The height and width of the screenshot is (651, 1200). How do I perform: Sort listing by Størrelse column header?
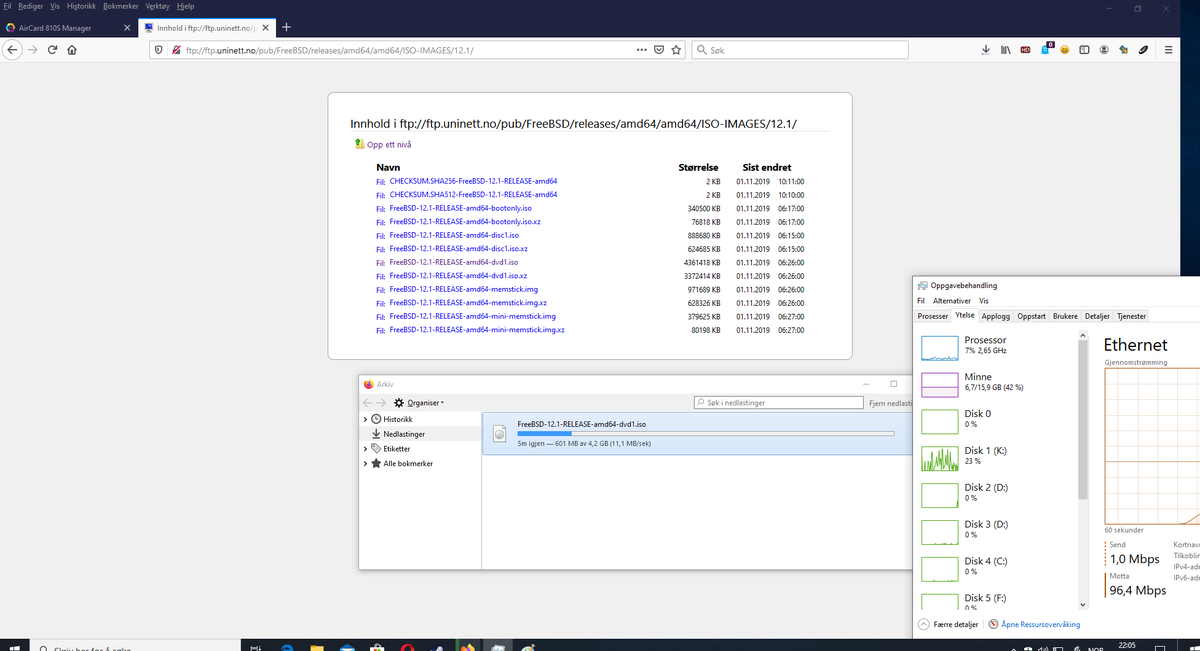coord(700,167)
